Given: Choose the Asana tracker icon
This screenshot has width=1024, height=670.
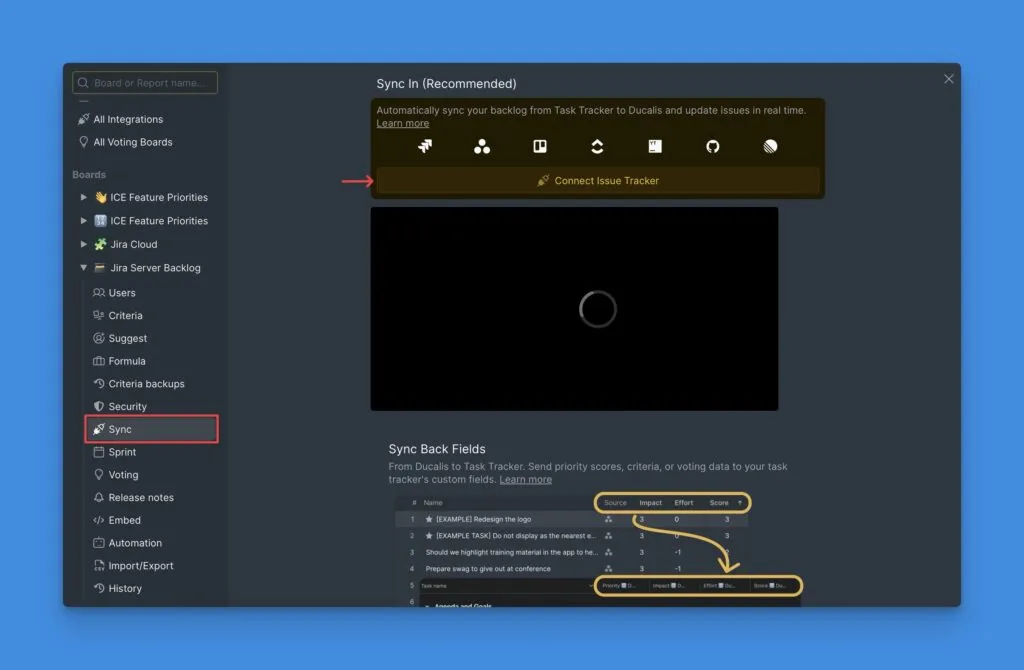Looking at the screenshot, I should coord(482,146).
